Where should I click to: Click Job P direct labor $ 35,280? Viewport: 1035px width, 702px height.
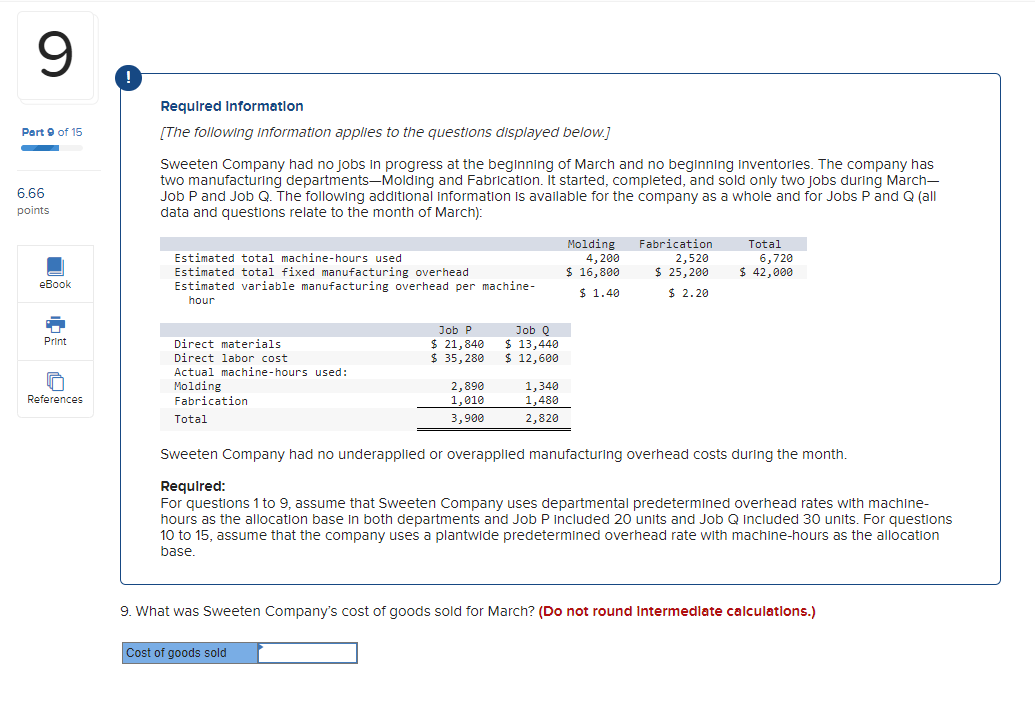[457, 358]
